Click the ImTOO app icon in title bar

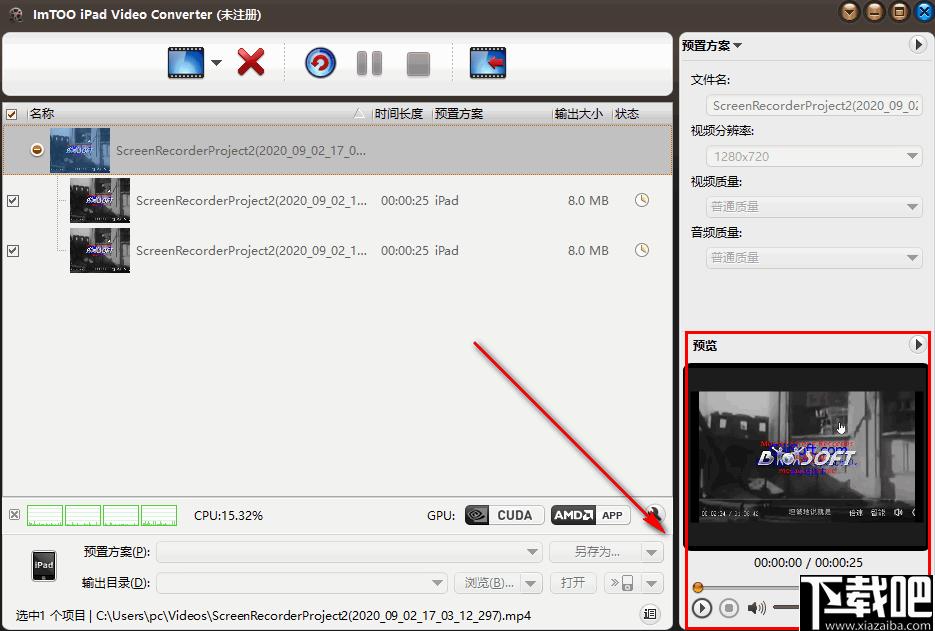coord(16,14)
